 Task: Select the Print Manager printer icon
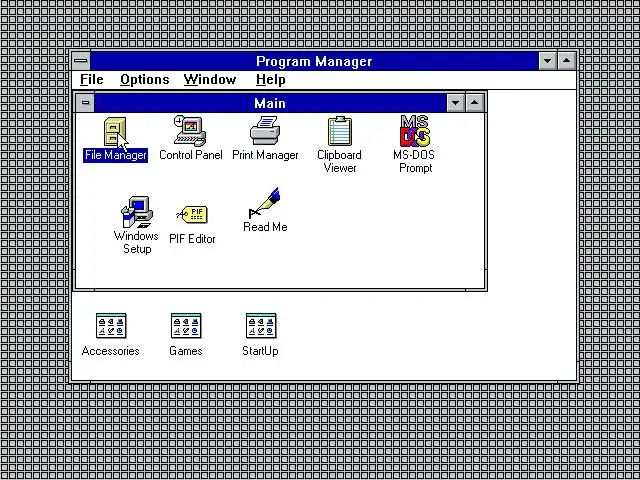coord(265,131)
